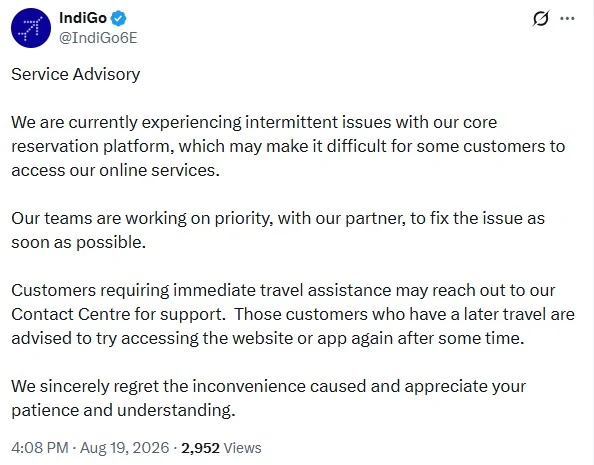594x465 pixels.
Task: Open the IndiGo profile avatar
Action: point(31,28)
